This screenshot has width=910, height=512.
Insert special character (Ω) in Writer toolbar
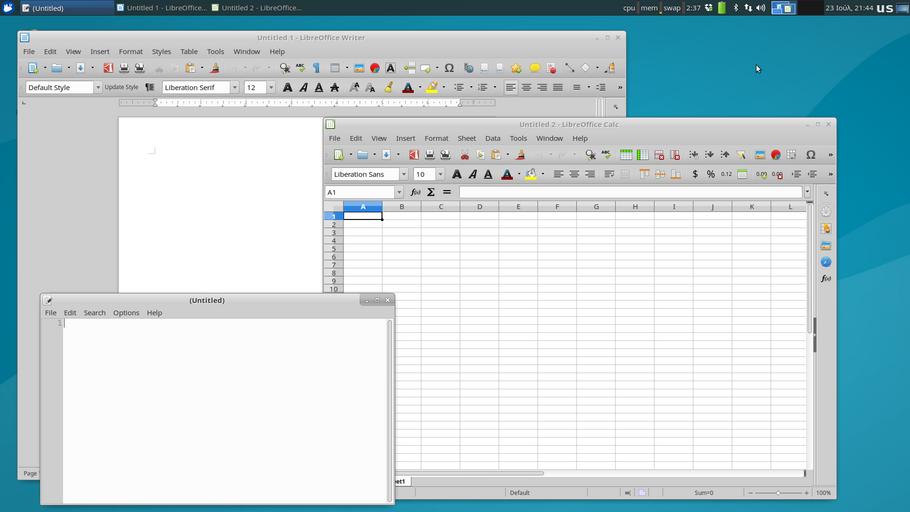pyautogui.click(x=449, y=68)
